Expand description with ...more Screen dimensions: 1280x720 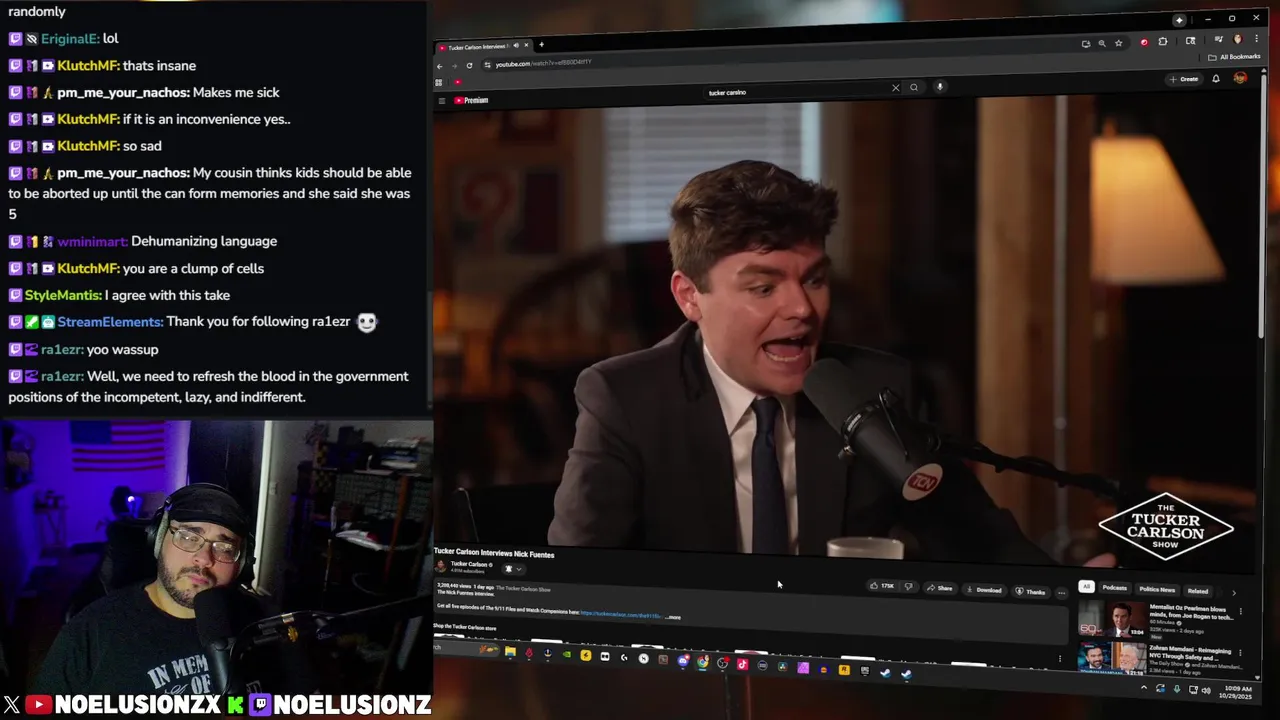click(x=673, y=617)
